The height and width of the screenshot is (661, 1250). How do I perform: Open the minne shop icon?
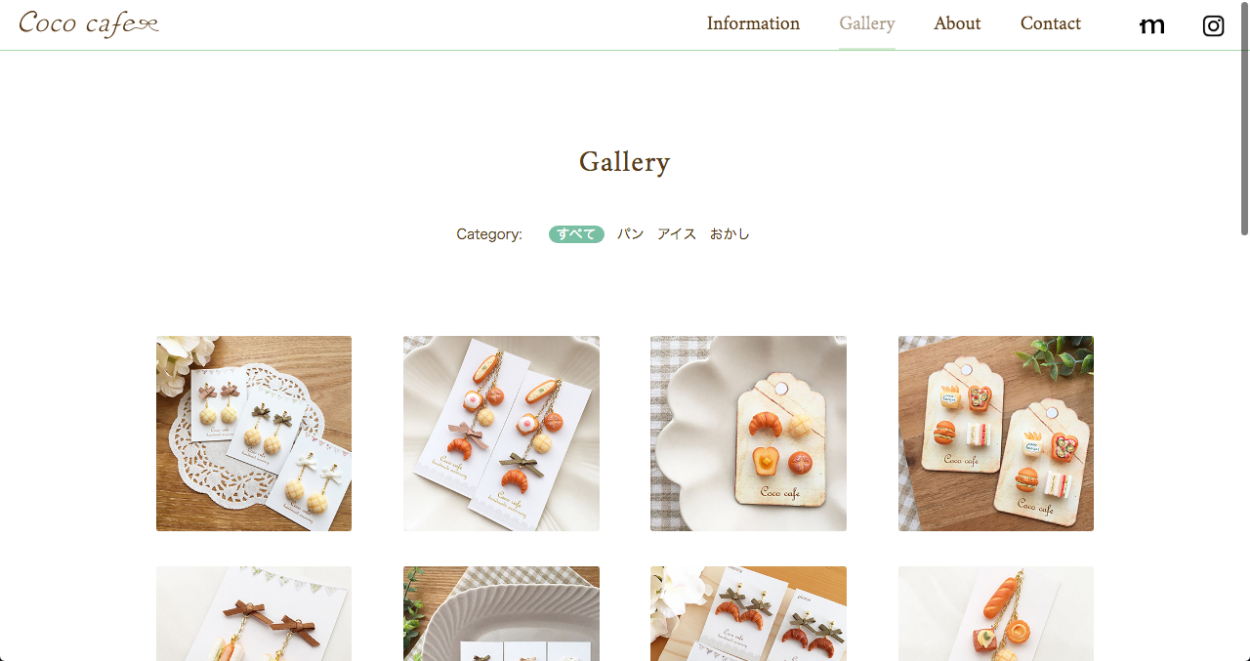(1152, 26)
